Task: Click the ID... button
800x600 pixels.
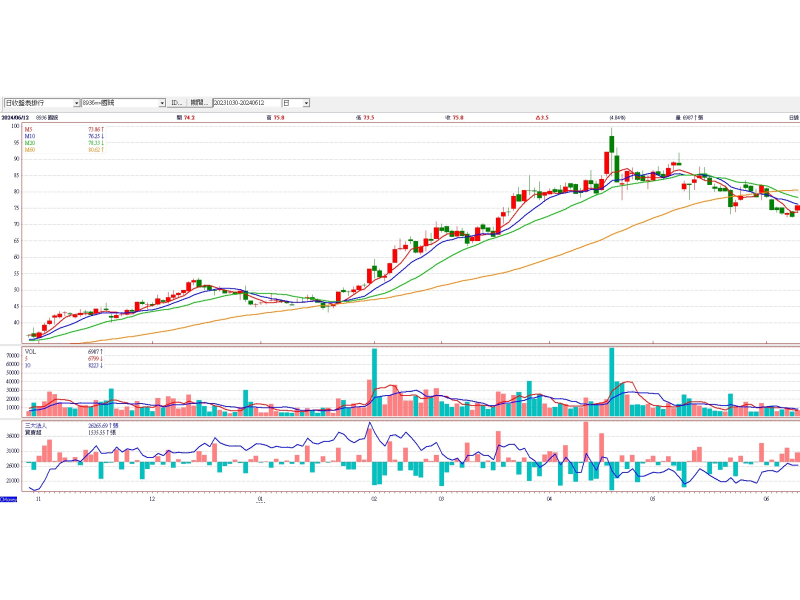Action: tap(176, 103)
